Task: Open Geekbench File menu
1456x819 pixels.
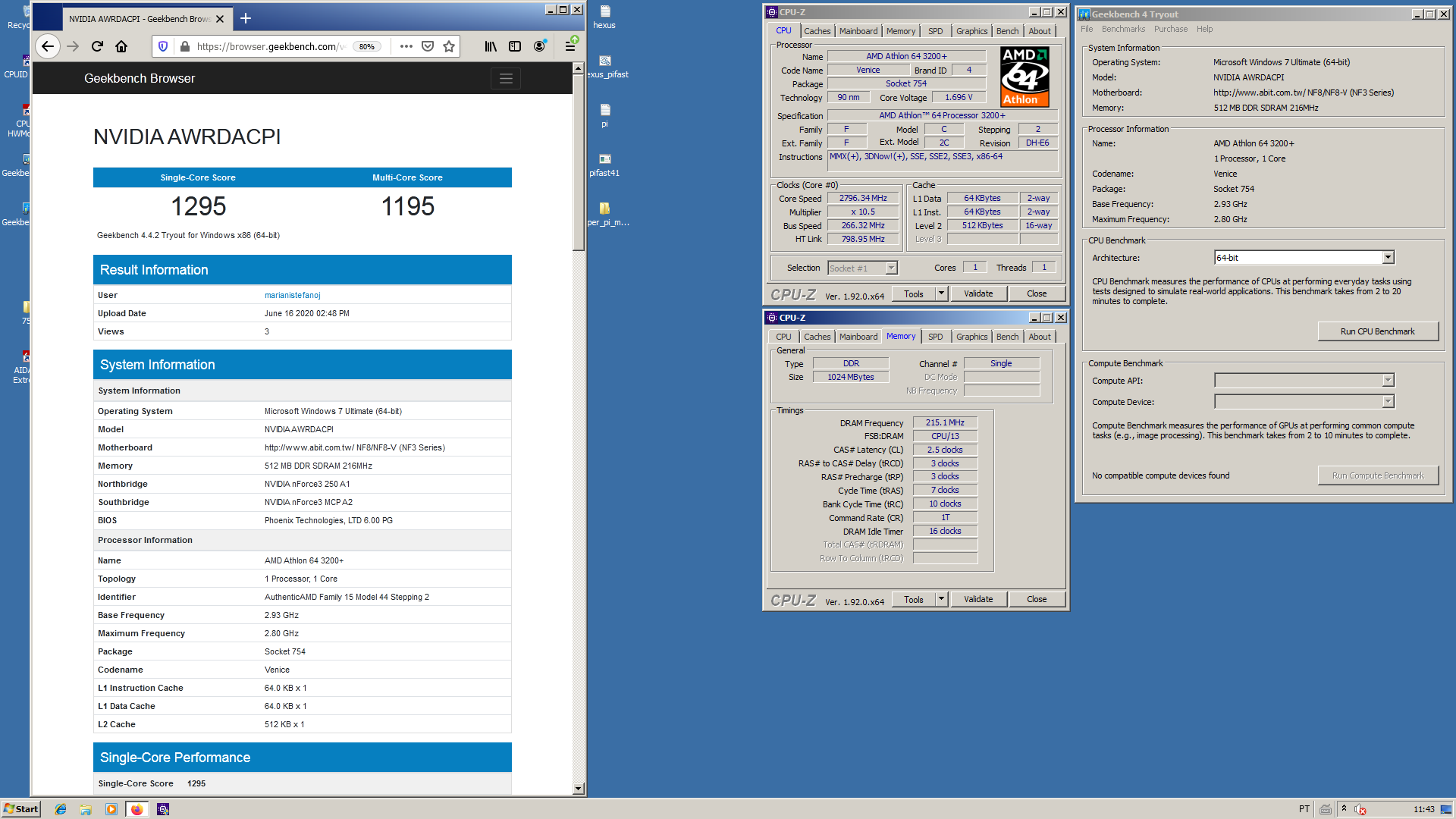Action: tap(1087, 29)
